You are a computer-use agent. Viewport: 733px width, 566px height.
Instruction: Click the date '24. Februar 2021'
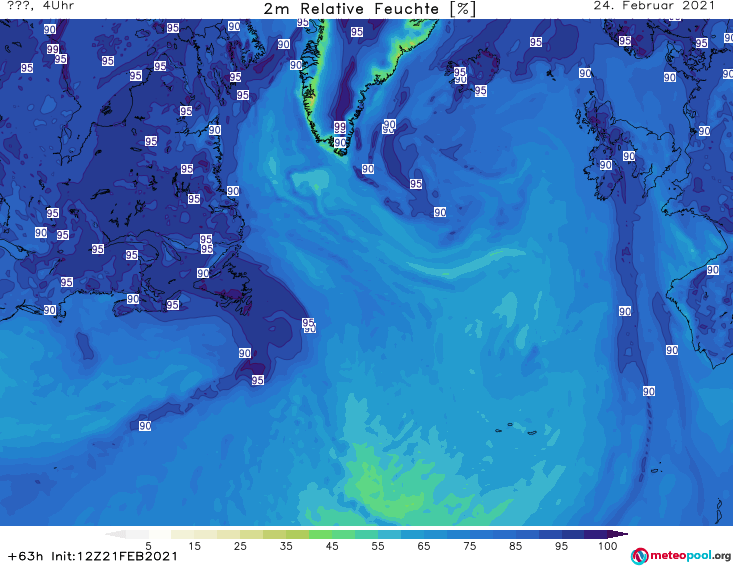click(654, 6)
